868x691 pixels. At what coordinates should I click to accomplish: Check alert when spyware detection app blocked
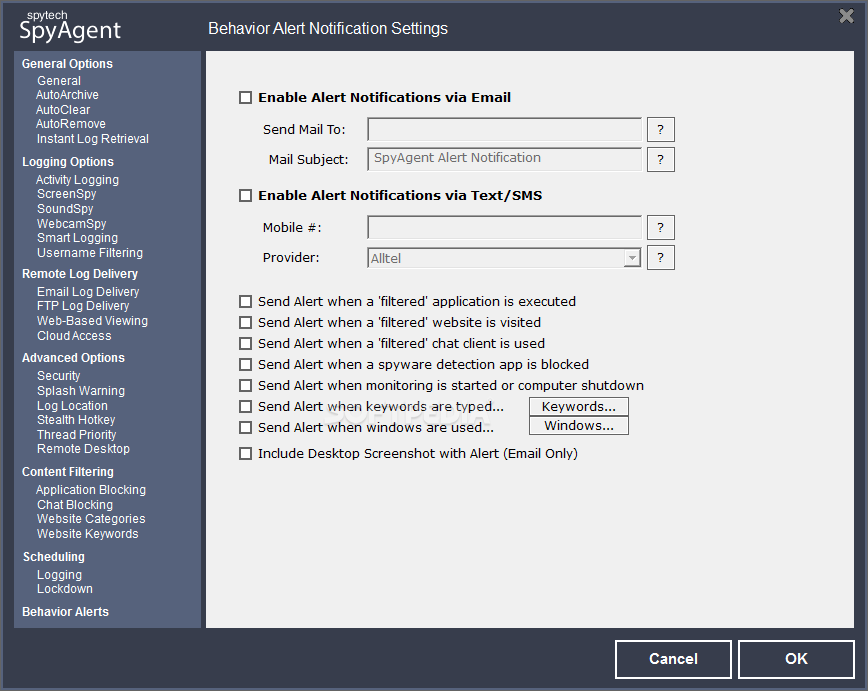245,365
